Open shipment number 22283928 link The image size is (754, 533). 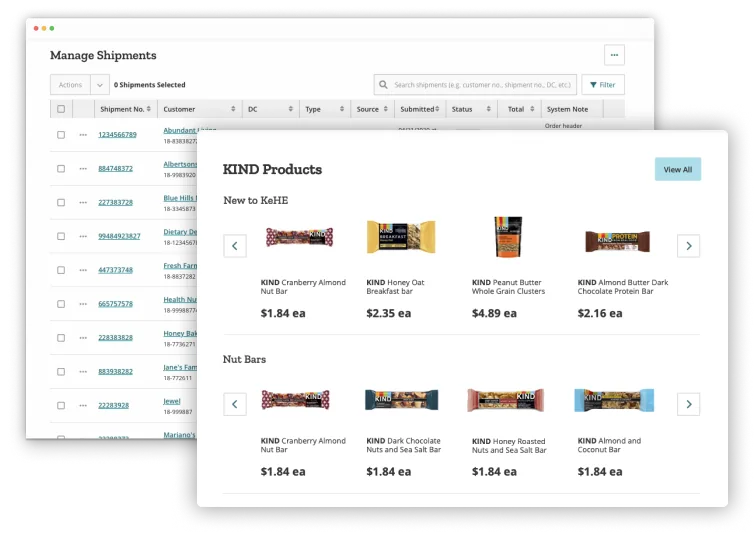(113, 406)
